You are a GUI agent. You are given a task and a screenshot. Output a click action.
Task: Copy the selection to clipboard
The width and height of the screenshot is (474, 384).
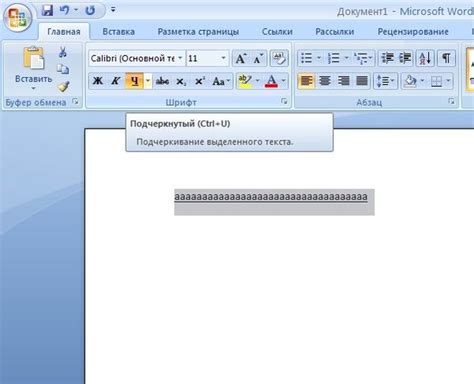tap(63, 69)
